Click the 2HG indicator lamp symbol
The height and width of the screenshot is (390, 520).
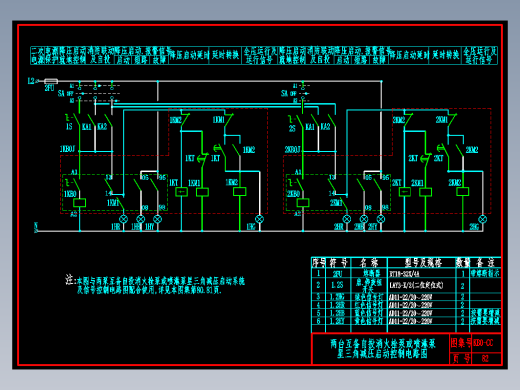pyautogui.click(x=483, y=219)
